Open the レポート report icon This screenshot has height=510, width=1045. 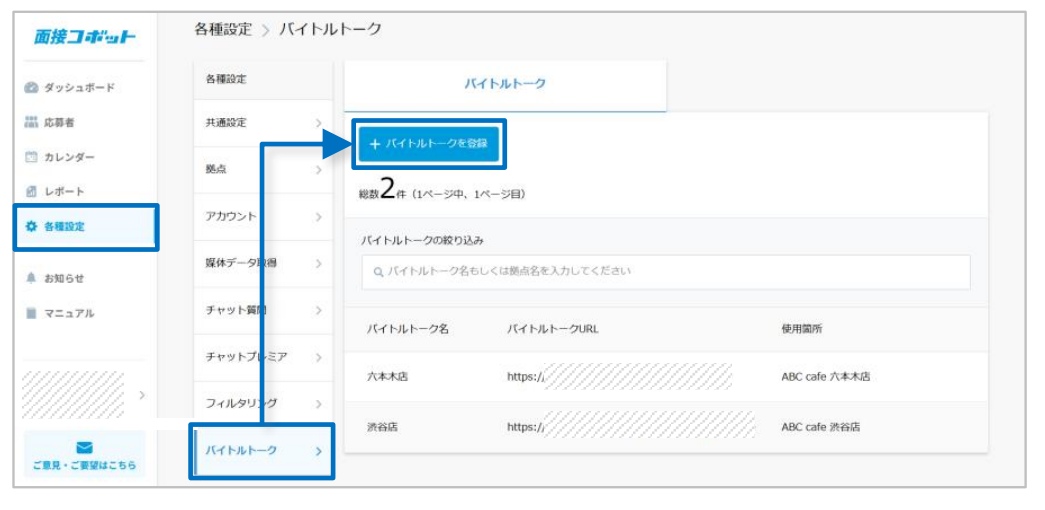click(x=31, y=191)
